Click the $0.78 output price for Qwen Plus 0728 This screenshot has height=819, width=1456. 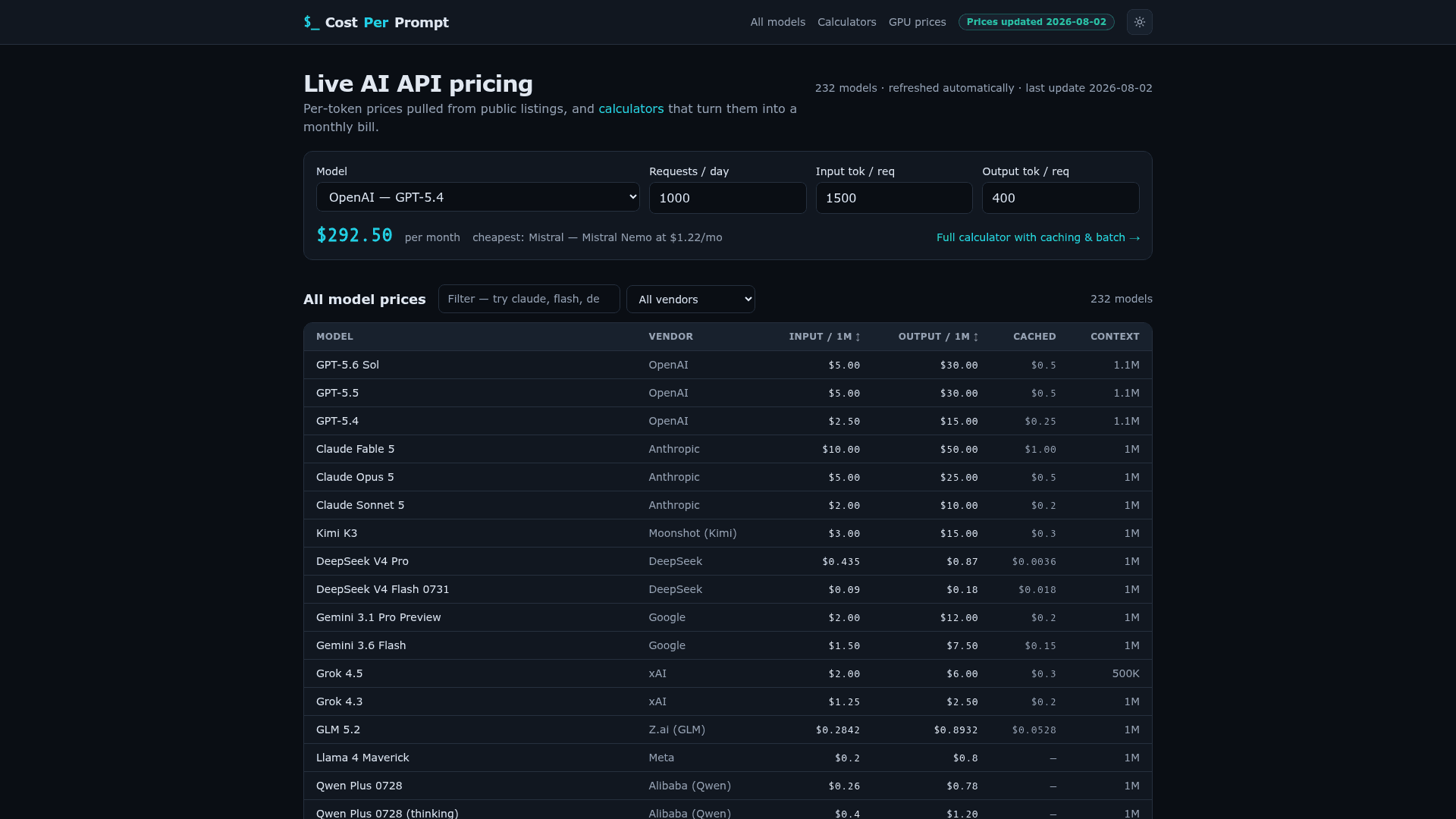tap(962, 786)
